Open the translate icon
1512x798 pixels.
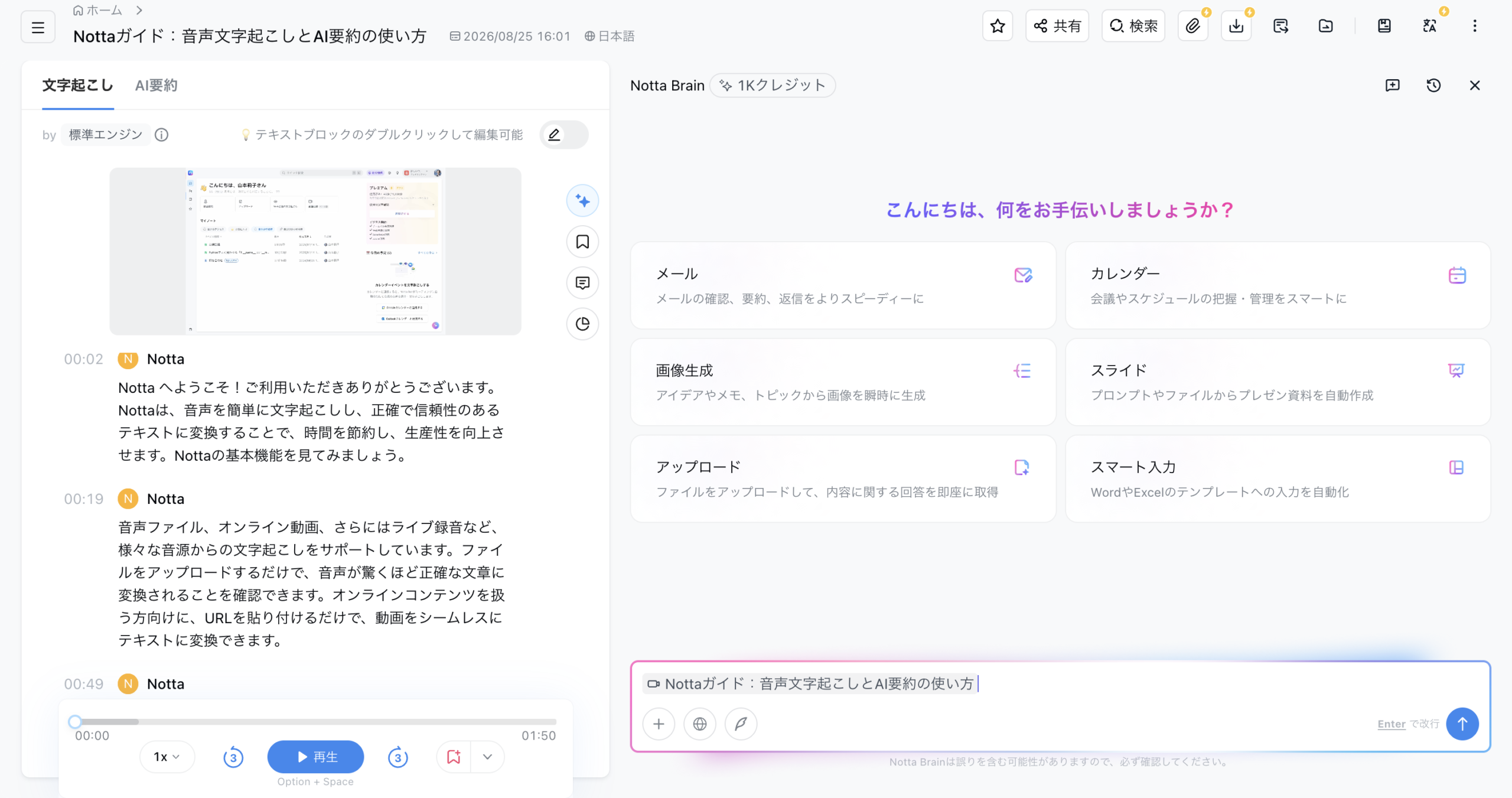1429,26
